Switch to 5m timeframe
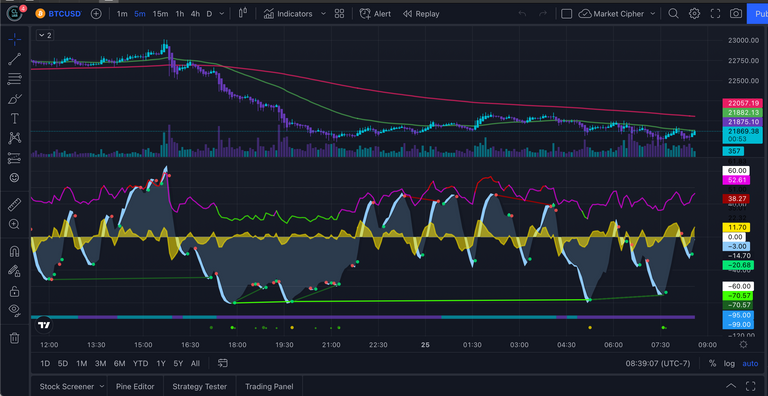This screenshot has height=396, width=768. point(140,14)
